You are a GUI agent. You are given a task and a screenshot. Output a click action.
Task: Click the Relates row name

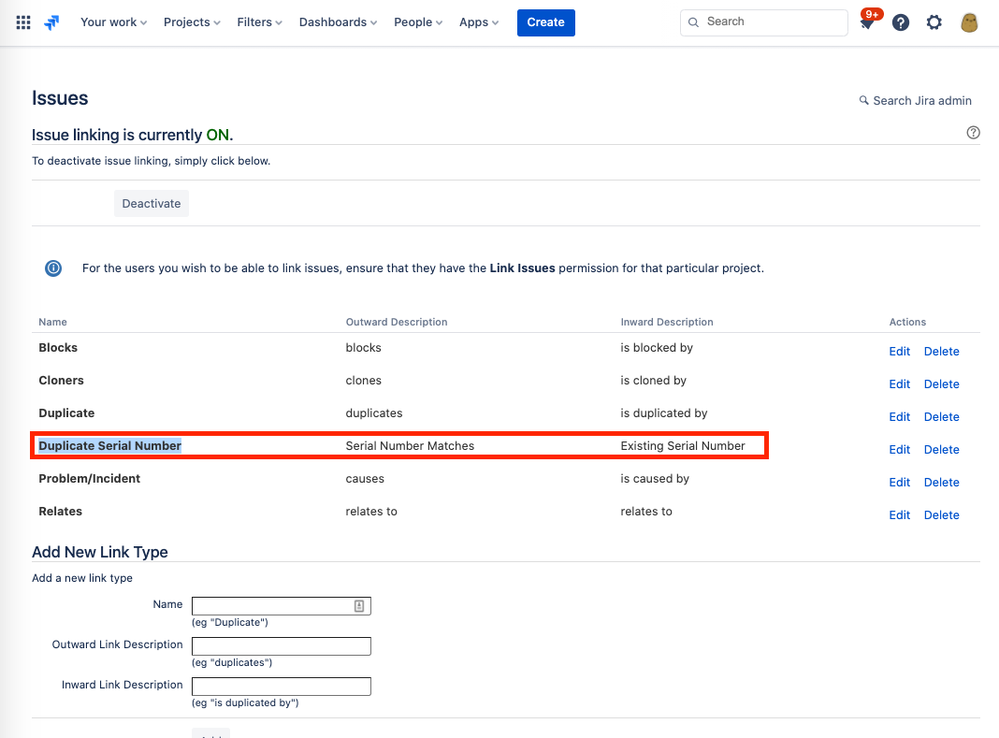61,511
